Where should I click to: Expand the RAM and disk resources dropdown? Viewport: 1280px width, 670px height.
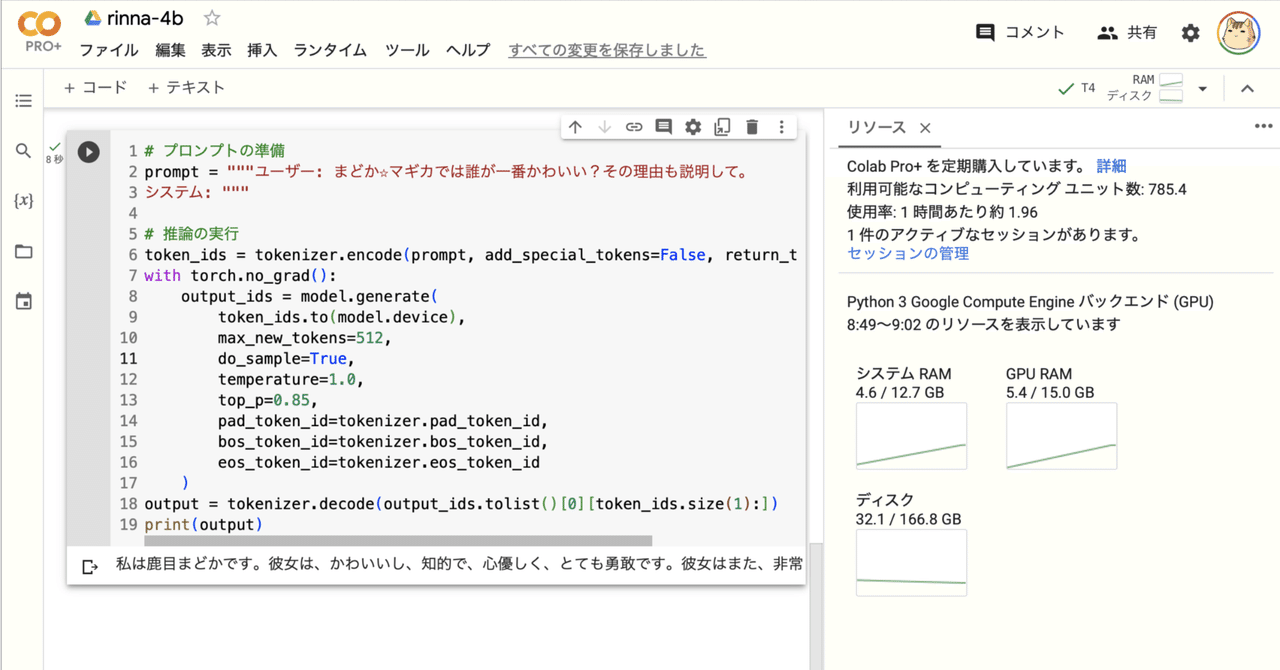point(1204,87)
